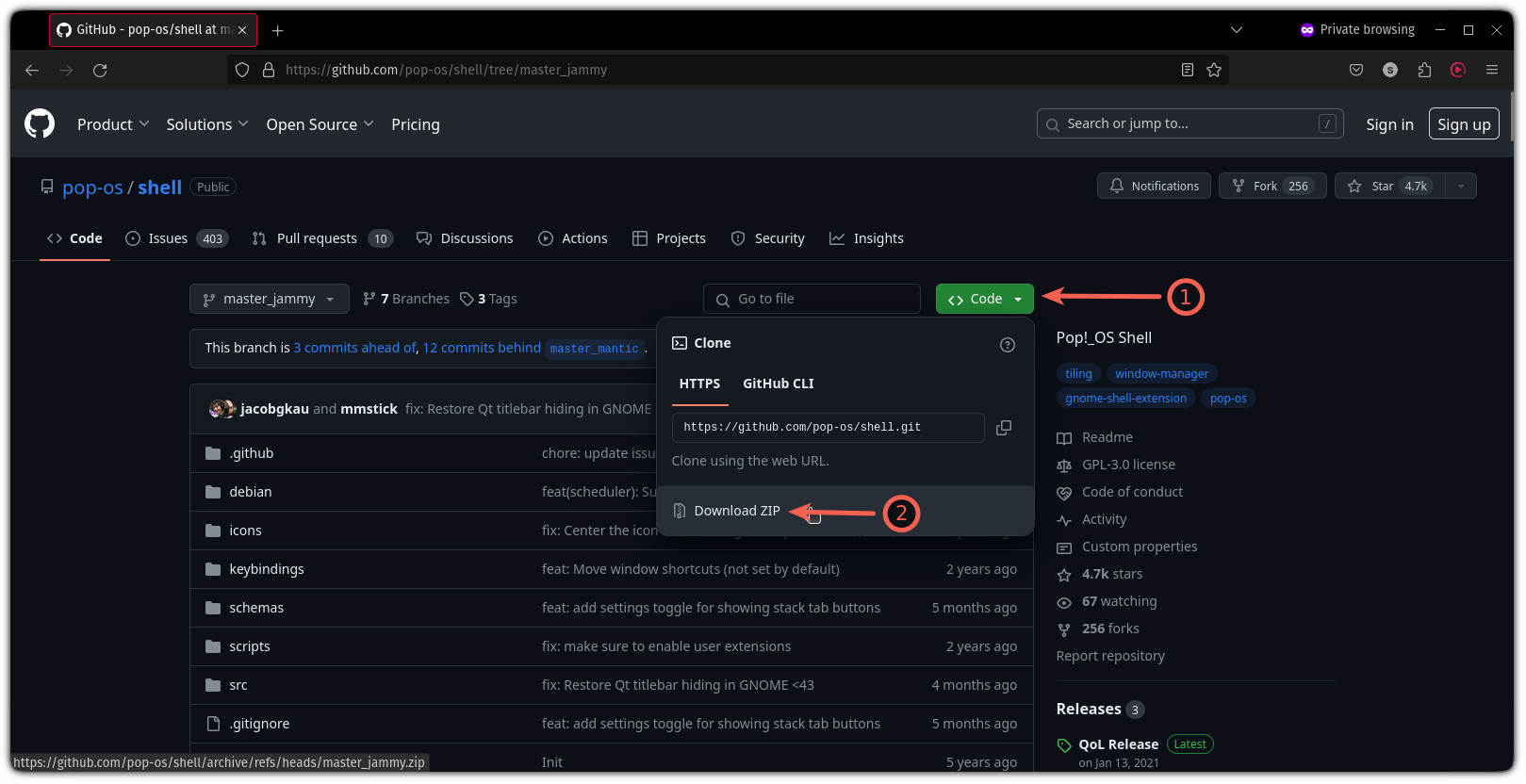Image resolution: width=1526 pixels, height=784 pixels.
Task: Click the window-manager topic tag
Action: pos(1161,374)
